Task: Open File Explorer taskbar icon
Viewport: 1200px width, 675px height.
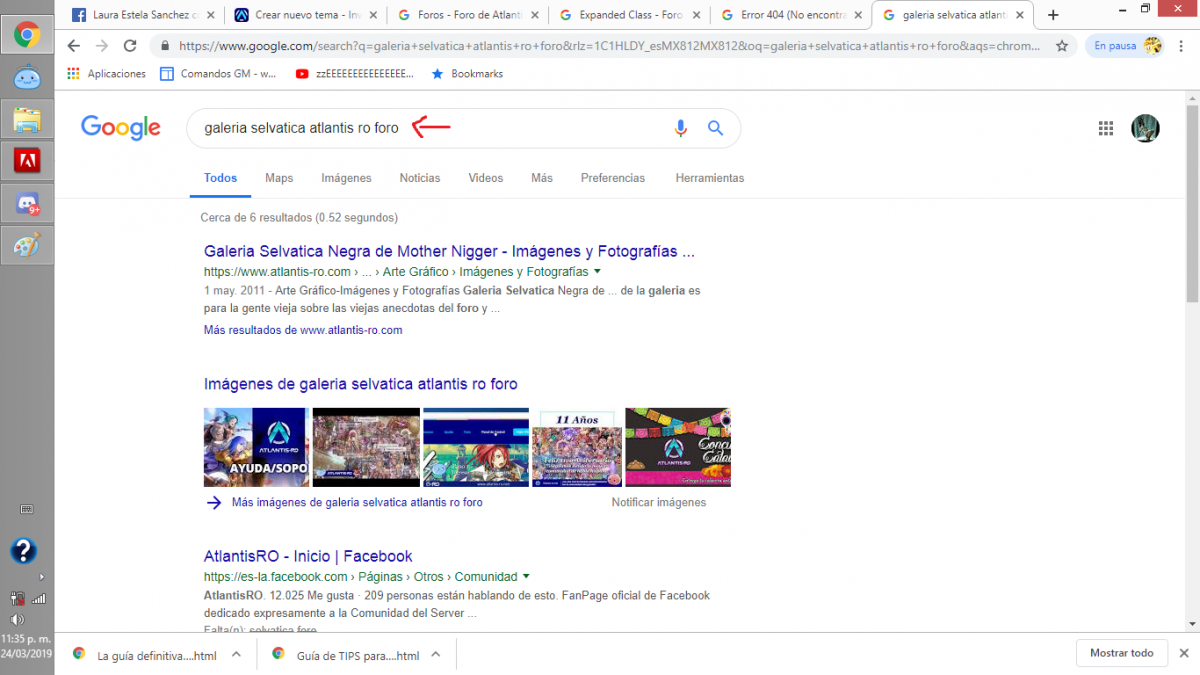Action: (x=26, y=119)
